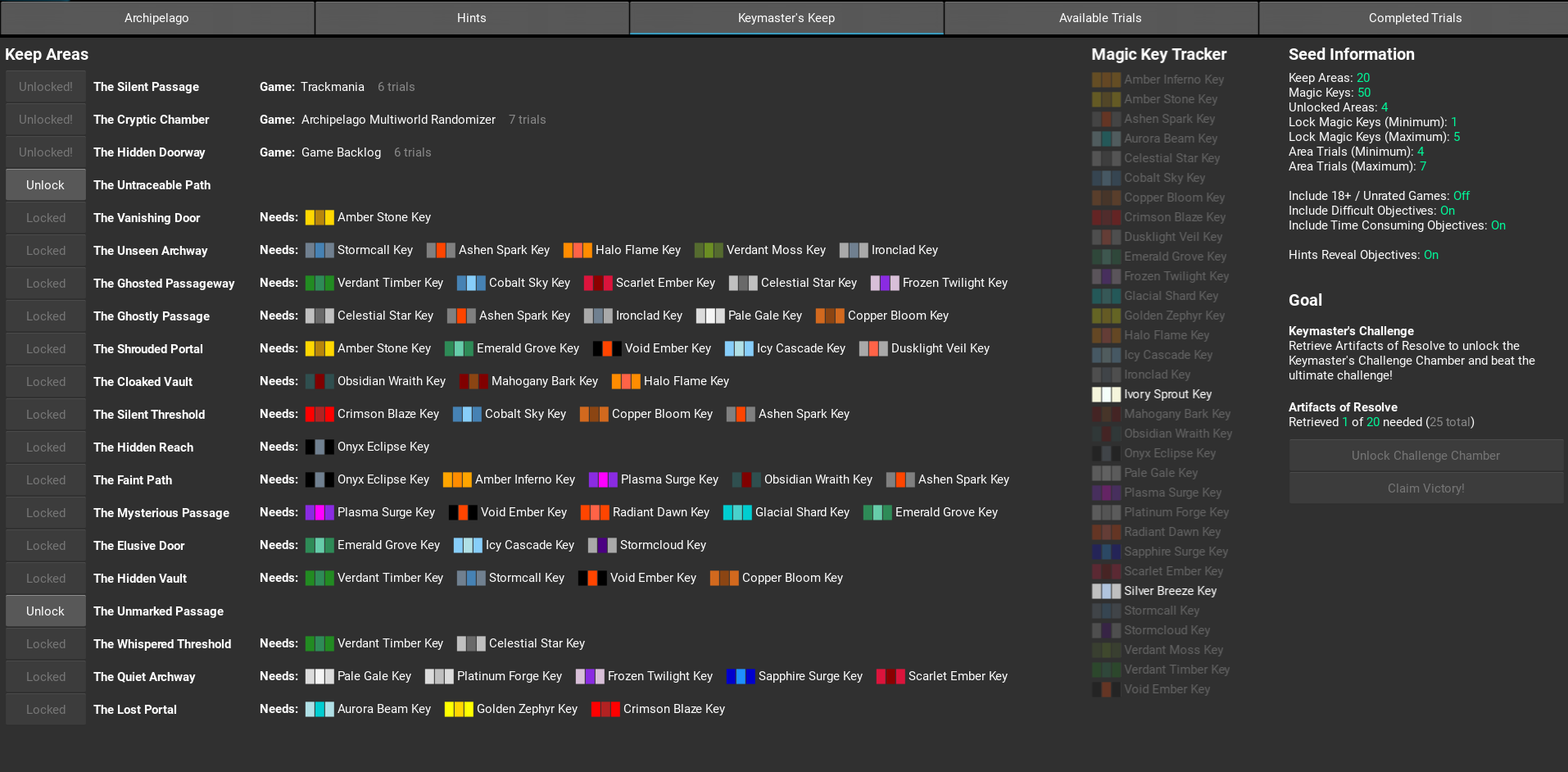Unlock The Untraceable Path area
1568x772 pixels.
pos(46,185)
